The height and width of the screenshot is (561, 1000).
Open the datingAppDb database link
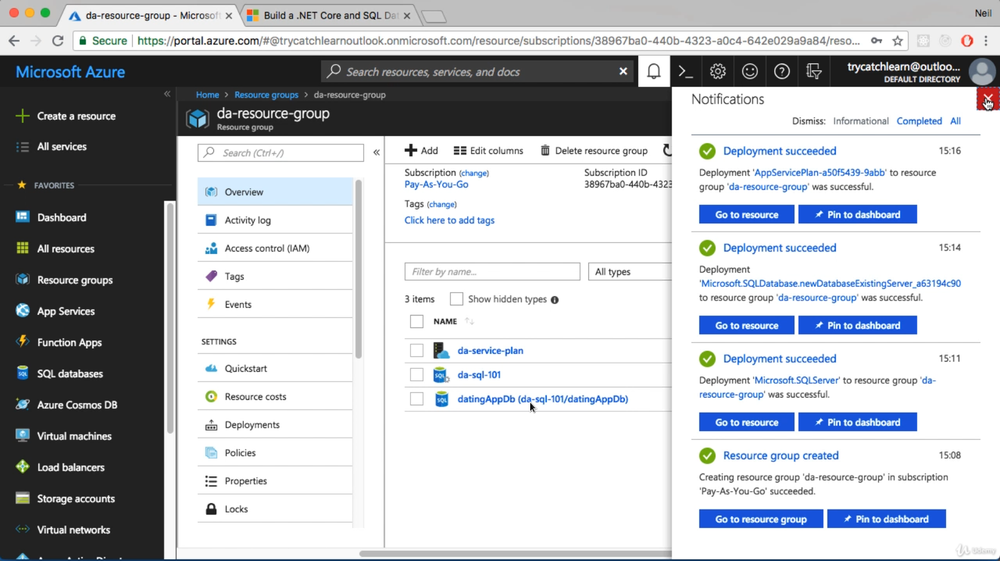pyautogui.click(x=542, y=399)
